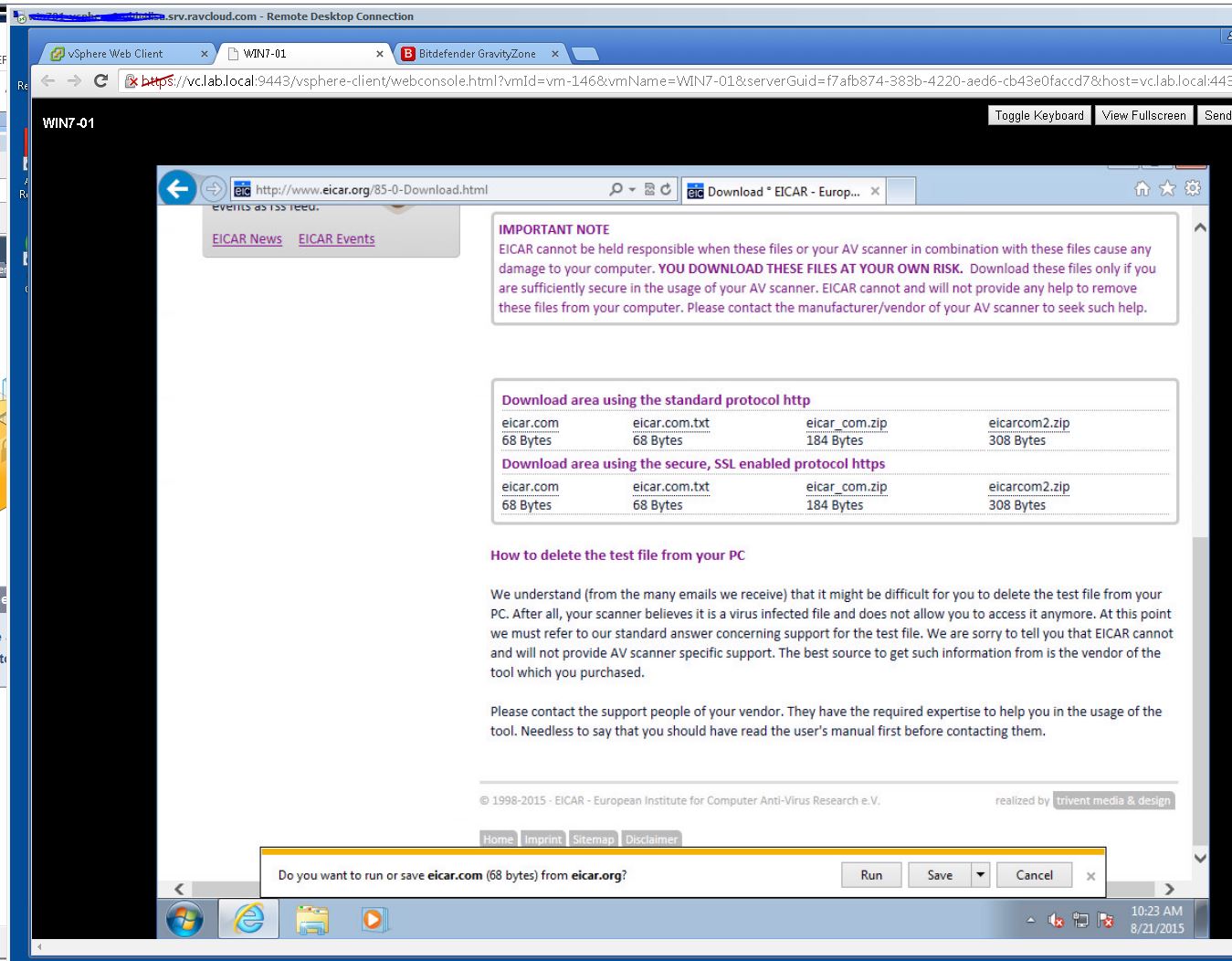Click the muted volume icon in system tray

point(1057,921)
